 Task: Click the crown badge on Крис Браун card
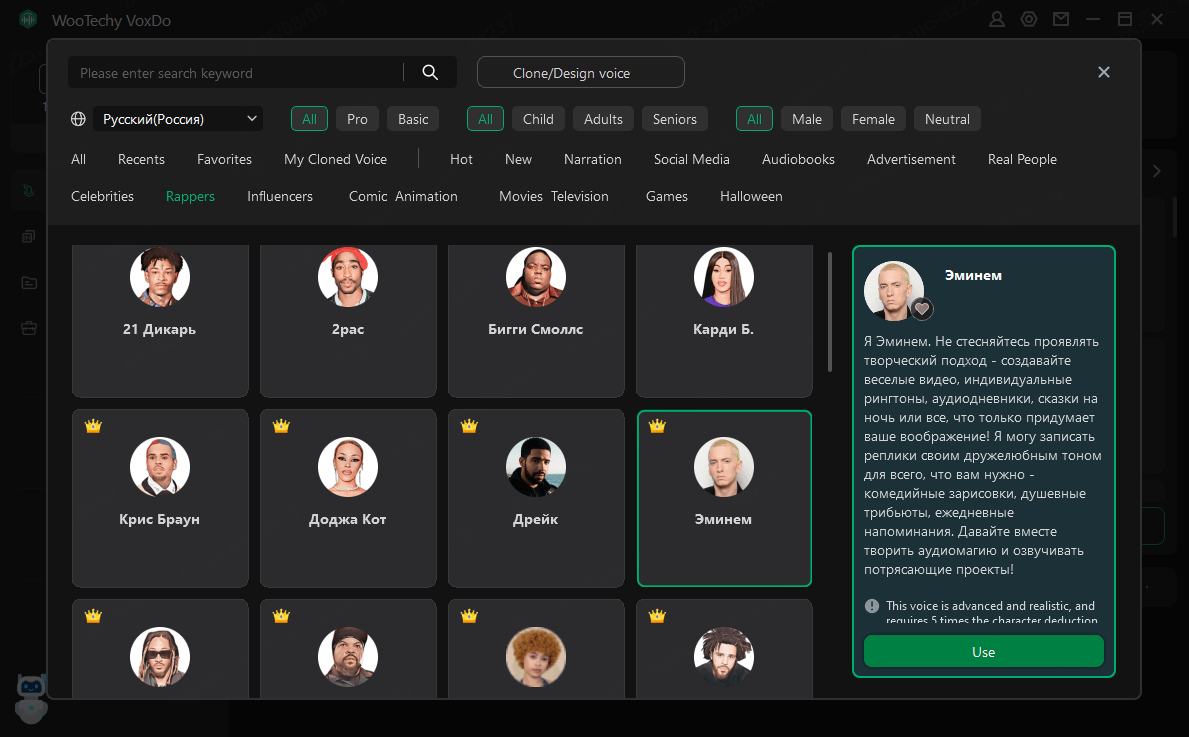(93, 426)
